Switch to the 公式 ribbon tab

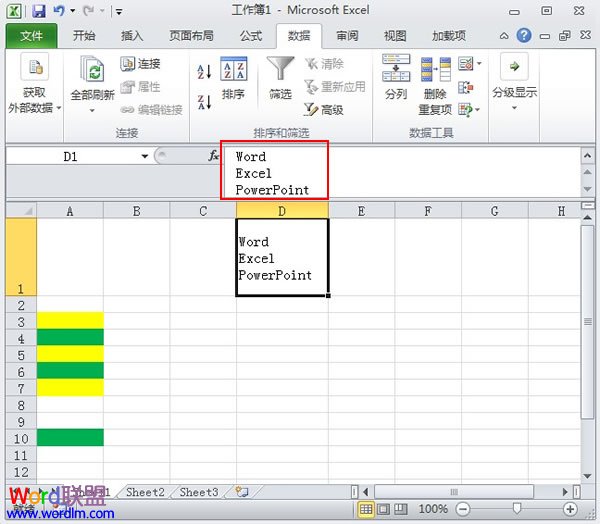point(251,36)
